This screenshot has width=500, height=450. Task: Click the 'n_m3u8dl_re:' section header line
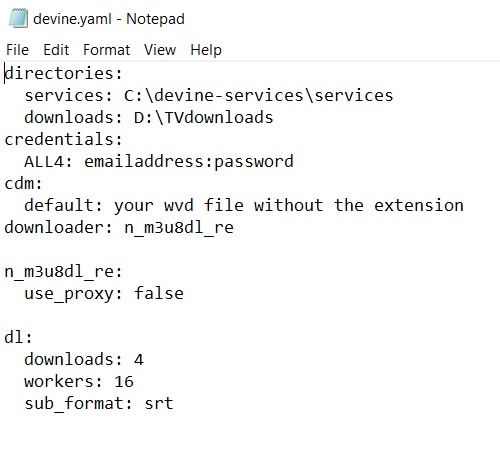coord(64,272)
